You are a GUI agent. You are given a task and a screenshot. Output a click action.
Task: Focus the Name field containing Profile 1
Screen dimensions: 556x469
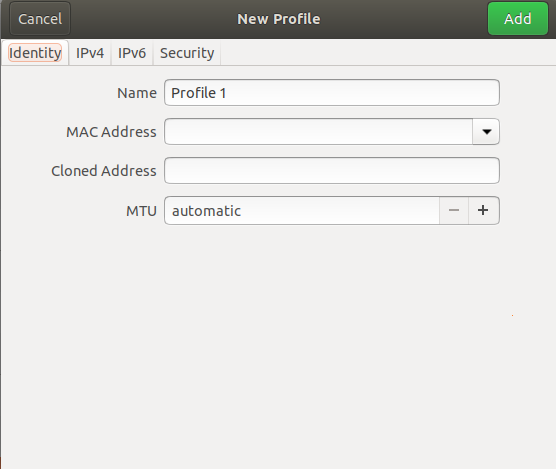[332, 93]
